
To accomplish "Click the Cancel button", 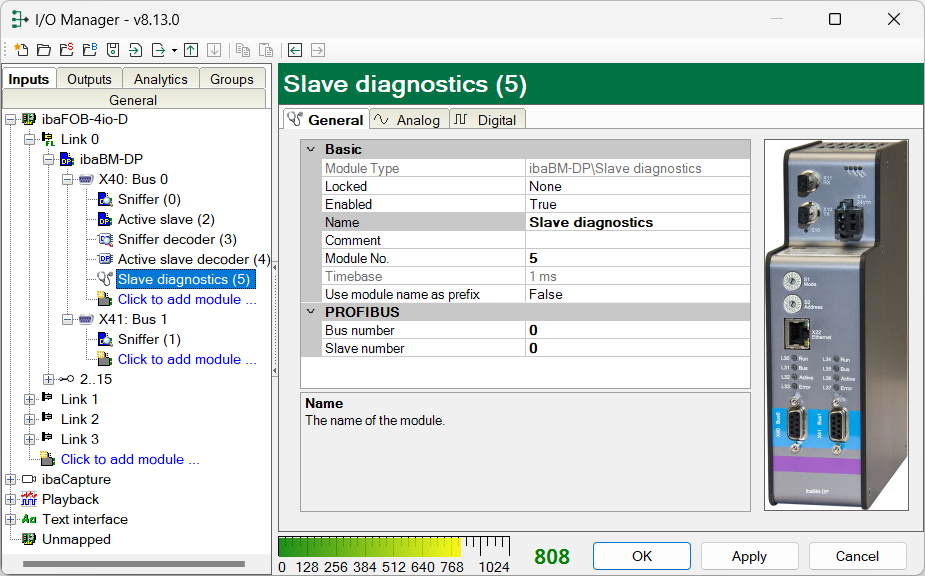I will pos(857,556).
